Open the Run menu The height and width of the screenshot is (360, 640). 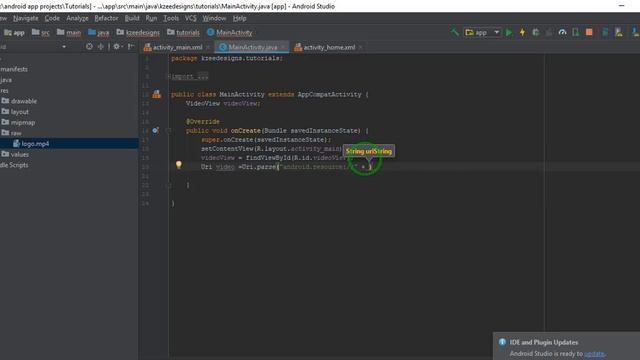(151, 18)
